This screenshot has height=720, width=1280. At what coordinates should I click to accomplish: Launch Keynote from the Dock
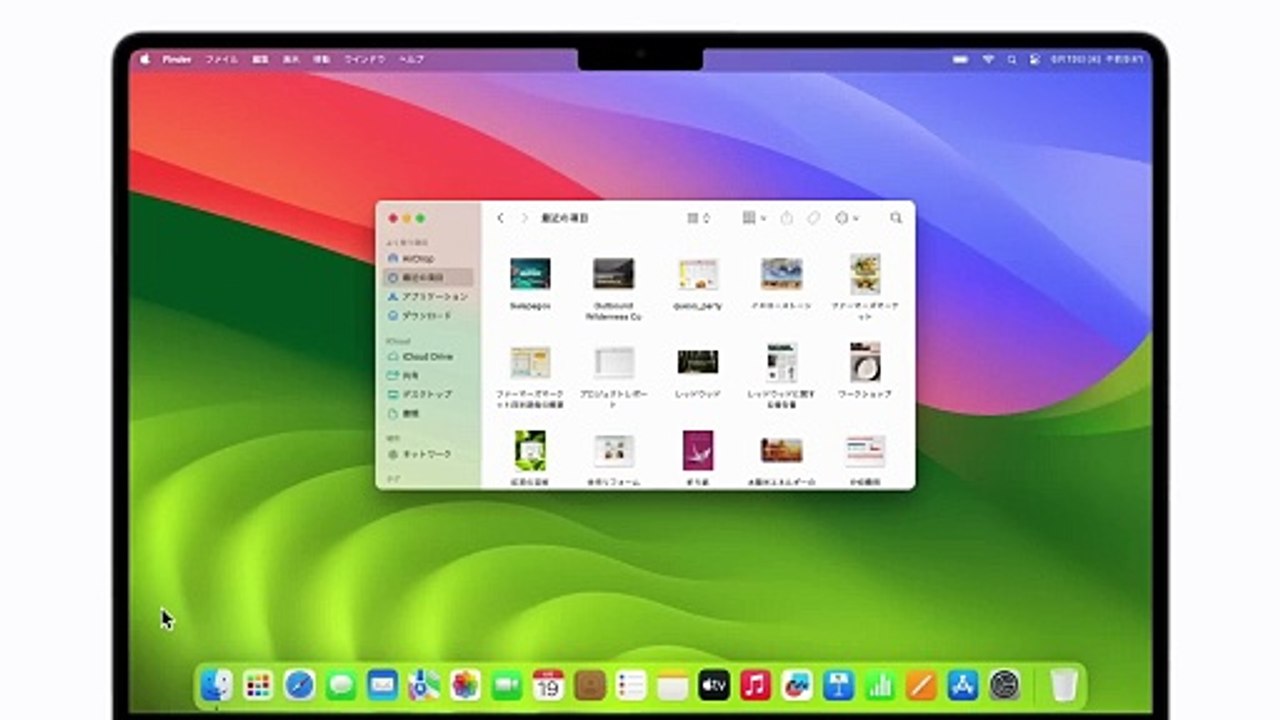coord(838,685)
